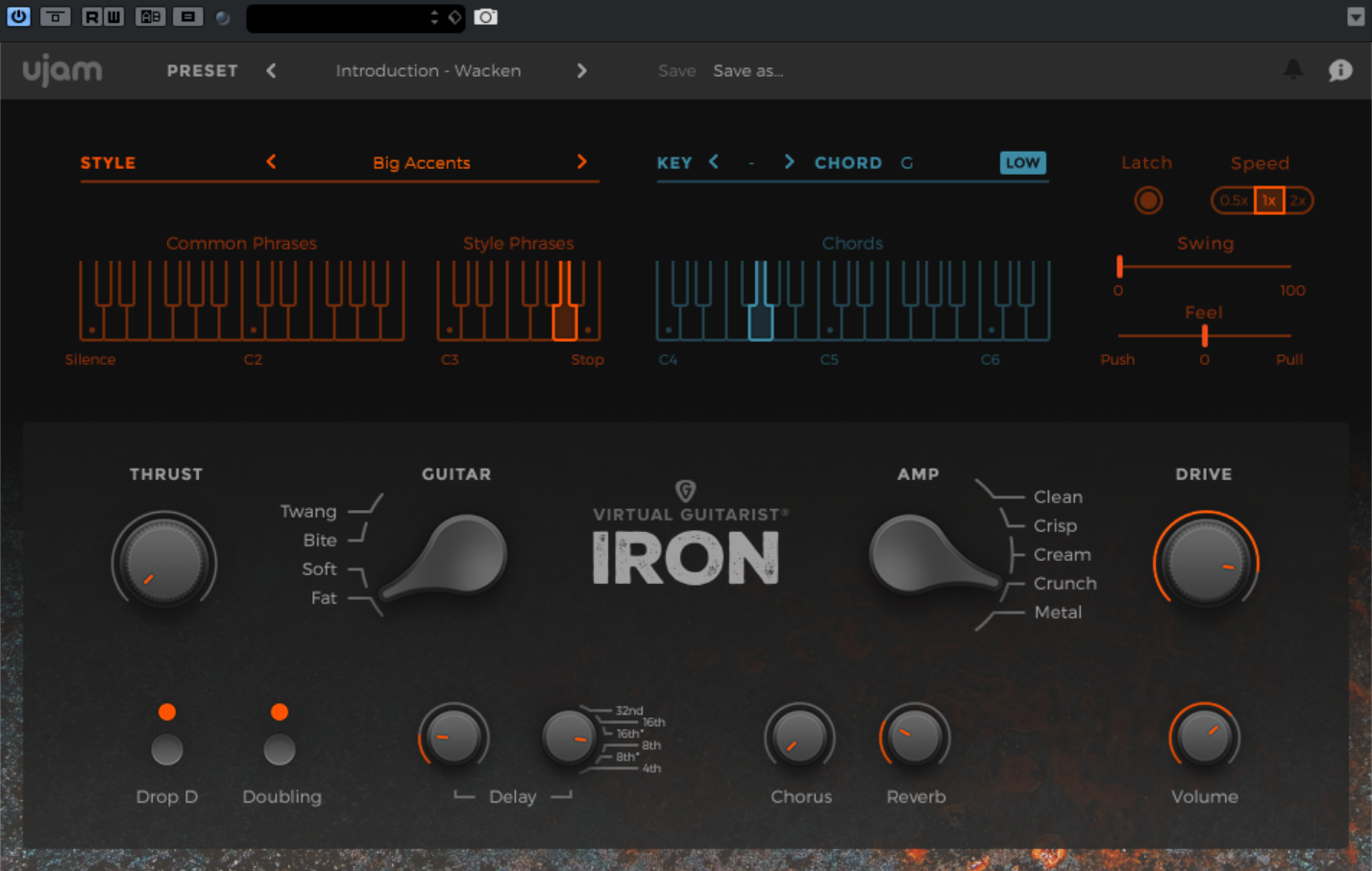This screenshot has height=871, width=1372.
Task: Click the highlighted Style Phrases key
Action: (565, 322)
